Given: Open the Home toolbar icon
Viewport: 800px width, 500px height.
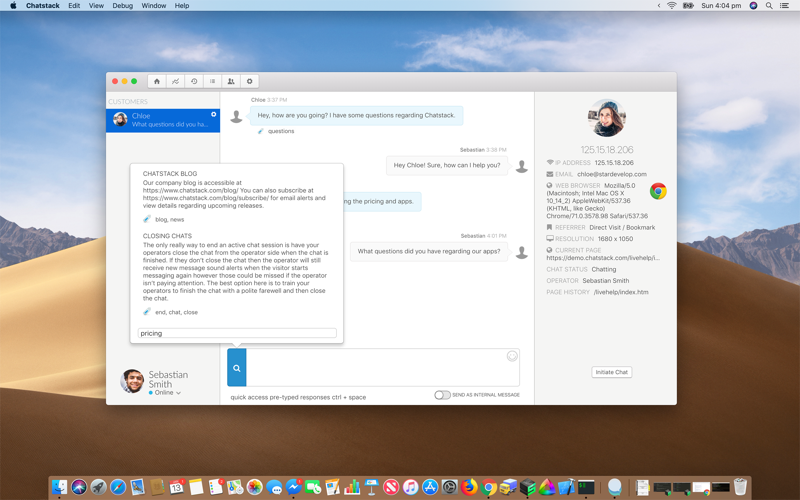Looking at the screenshot, I should pos(157,81).
